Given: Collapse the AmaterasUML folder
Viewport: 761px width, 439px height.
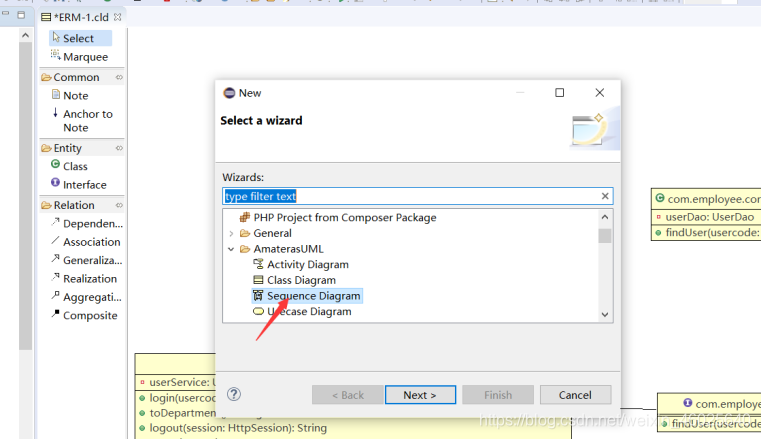Looking at the screenshot, I should coord(231,249).
